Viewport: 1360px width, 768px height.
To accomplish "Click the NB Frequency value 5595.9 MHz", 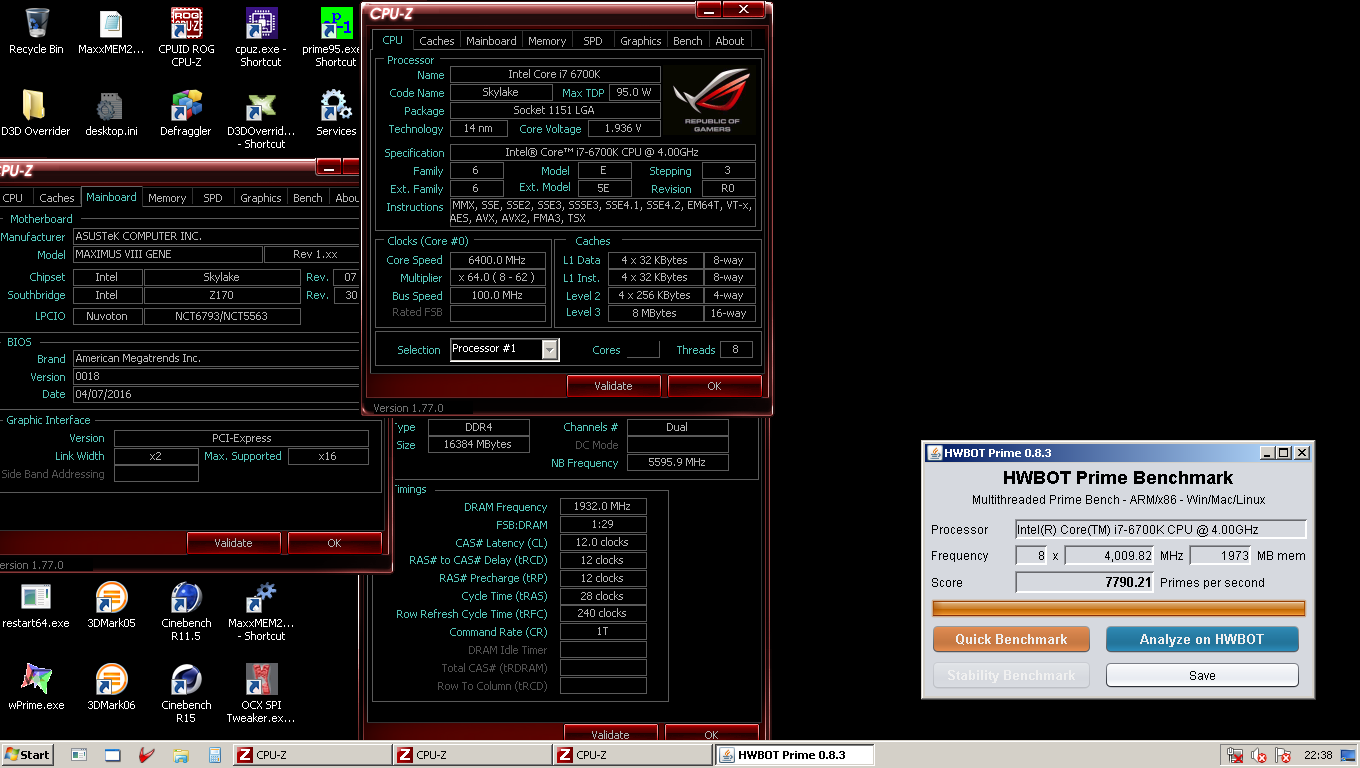I will pyautogui.click(x=677, y=463).
